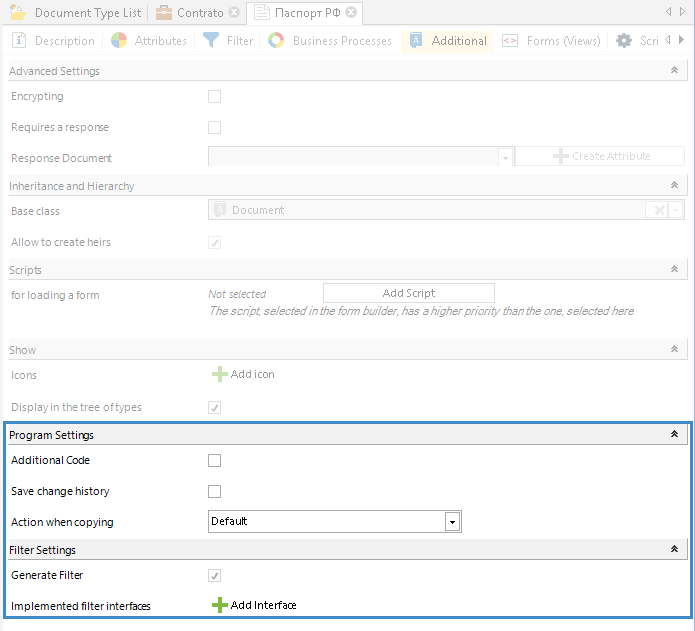Clear the Base class Document value
Screen dimensions: 695x631
coord(657,210)
